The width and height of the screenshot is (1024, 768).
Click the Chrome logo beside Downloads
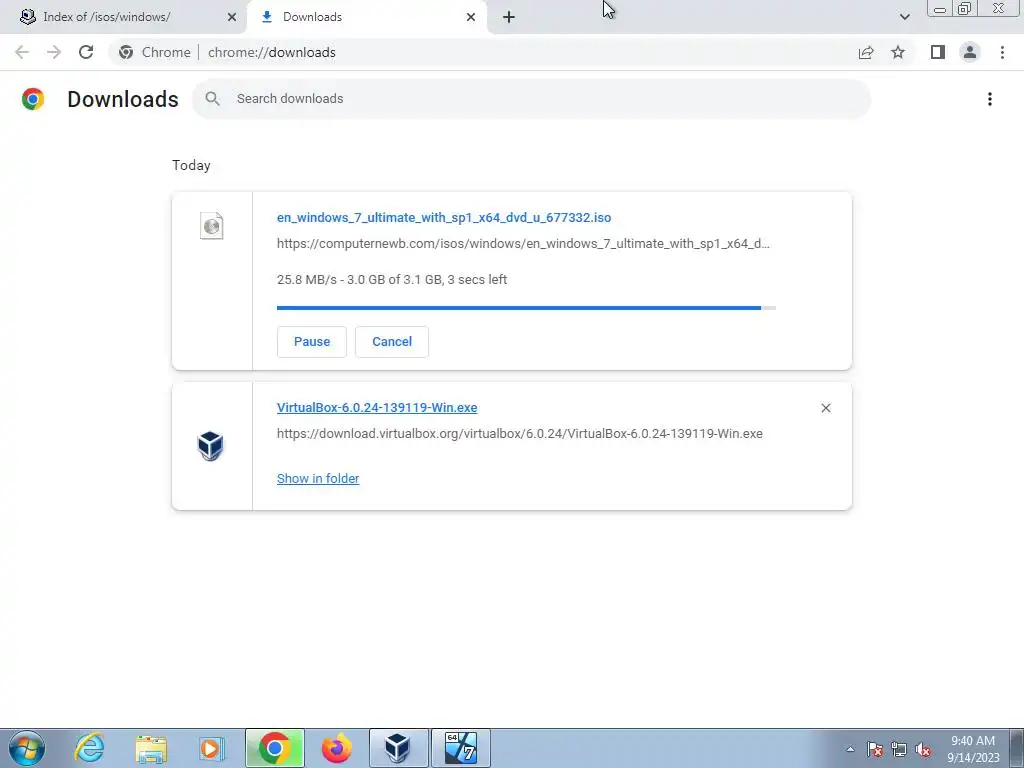[x=33, y=99]
